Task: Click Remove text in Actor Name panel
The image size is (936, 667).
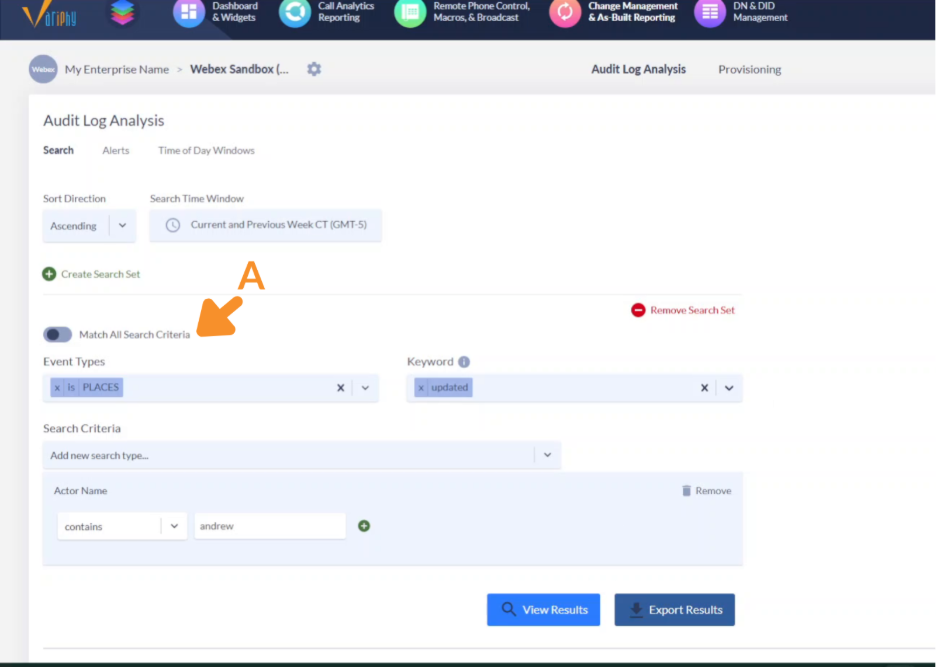Action: click(x=713, y=490)
